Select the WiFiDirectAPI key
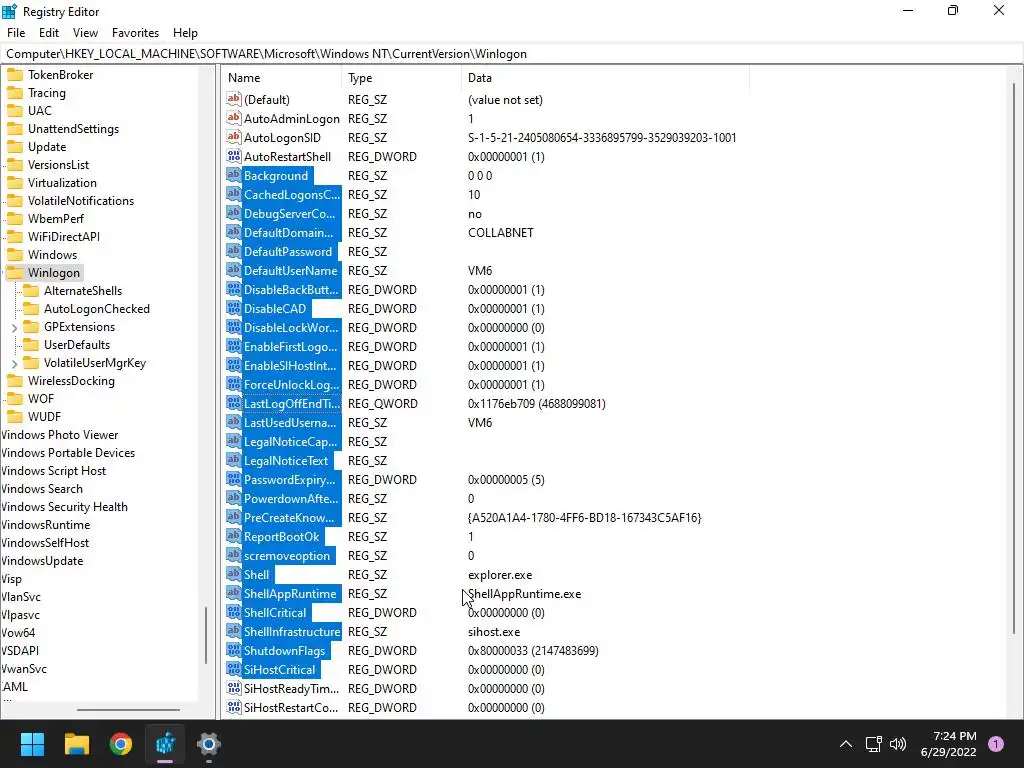Screen dimensions: 1024x768 click(63, 237)
